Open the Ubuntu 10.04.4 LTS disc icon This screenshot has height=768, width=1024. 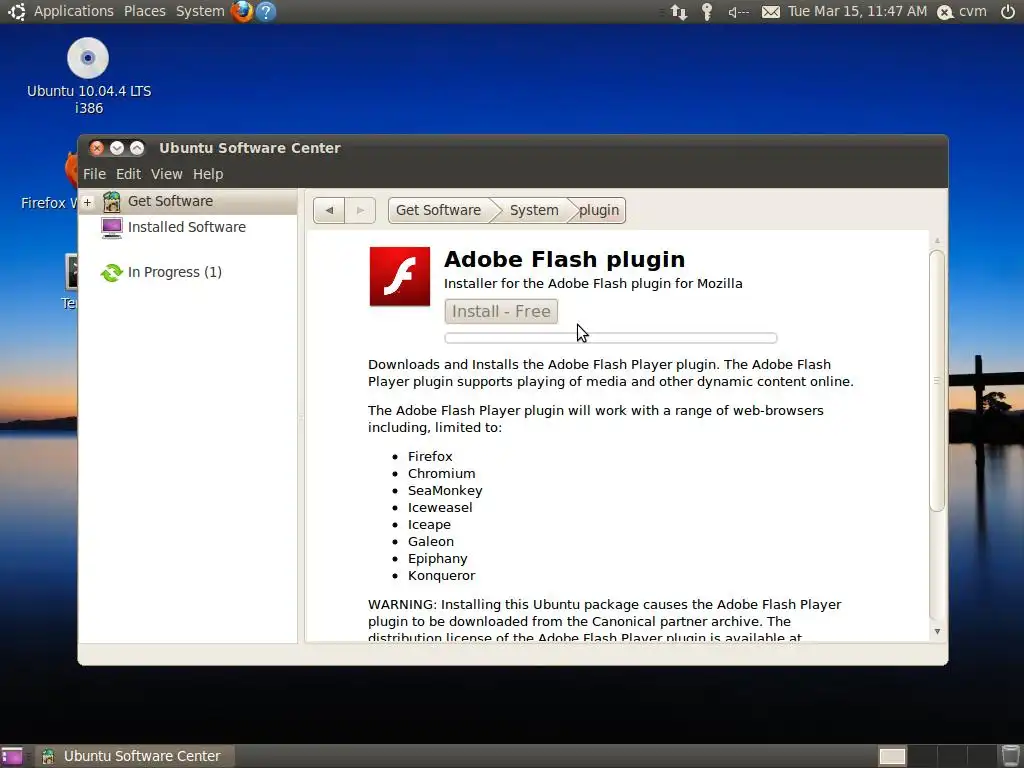click(88, 58)
